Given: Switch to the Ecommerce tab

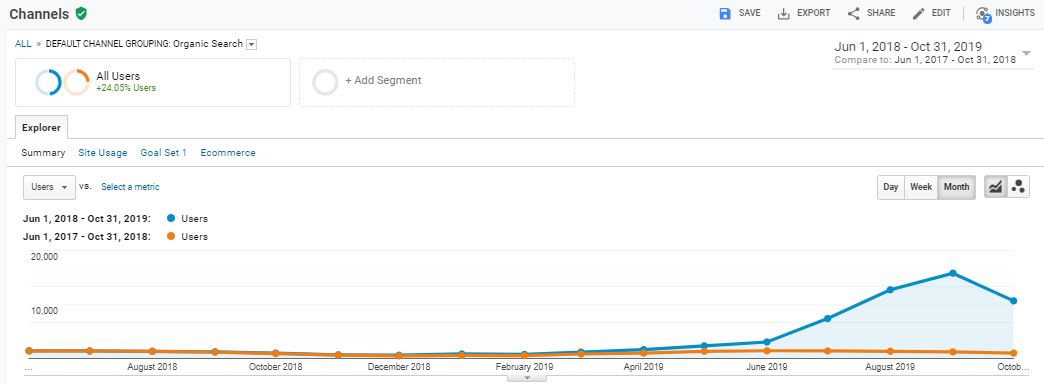Looking at the screenshot, I should (228, 152).
